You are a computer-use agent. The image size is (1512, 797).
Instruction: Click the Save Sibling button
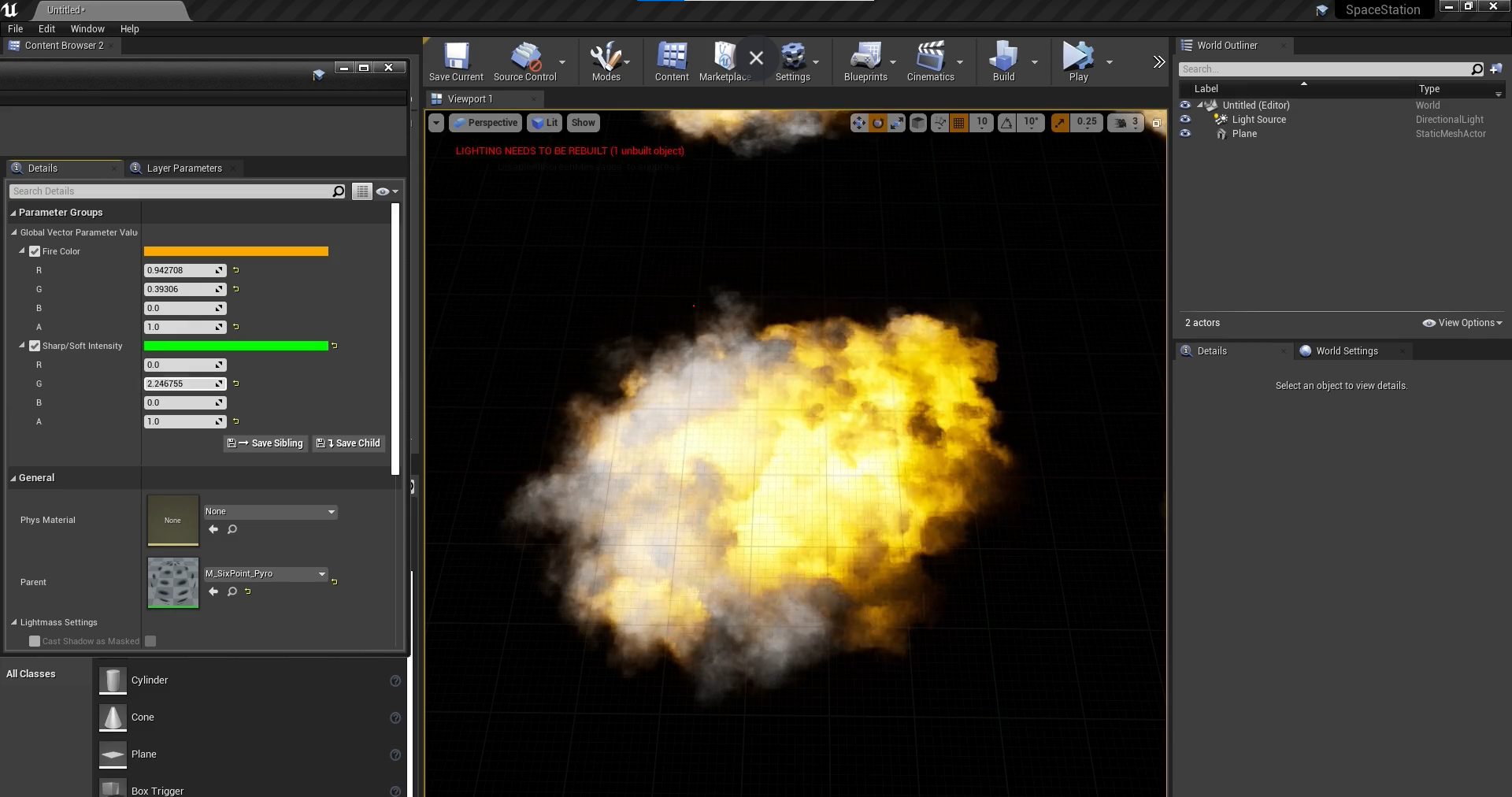[x=265, y=443]
